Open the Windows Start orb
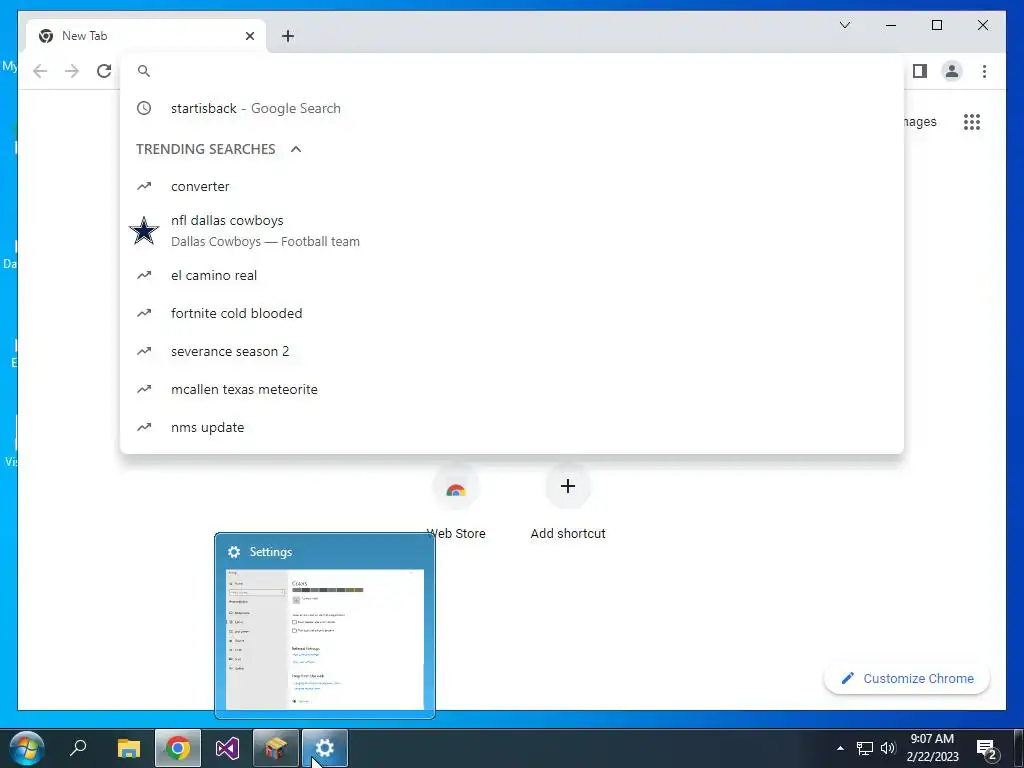1024x768 pixels. 27,748
